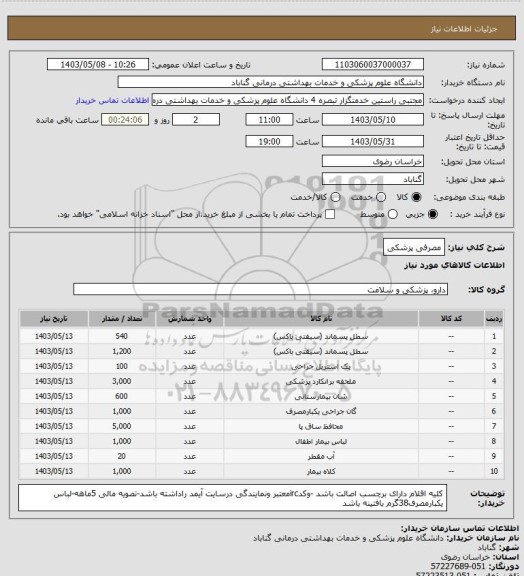Screen dimensions: 524x576
Task: Click the remaining time field 00:24:06
Action: (x=125, y=120)
